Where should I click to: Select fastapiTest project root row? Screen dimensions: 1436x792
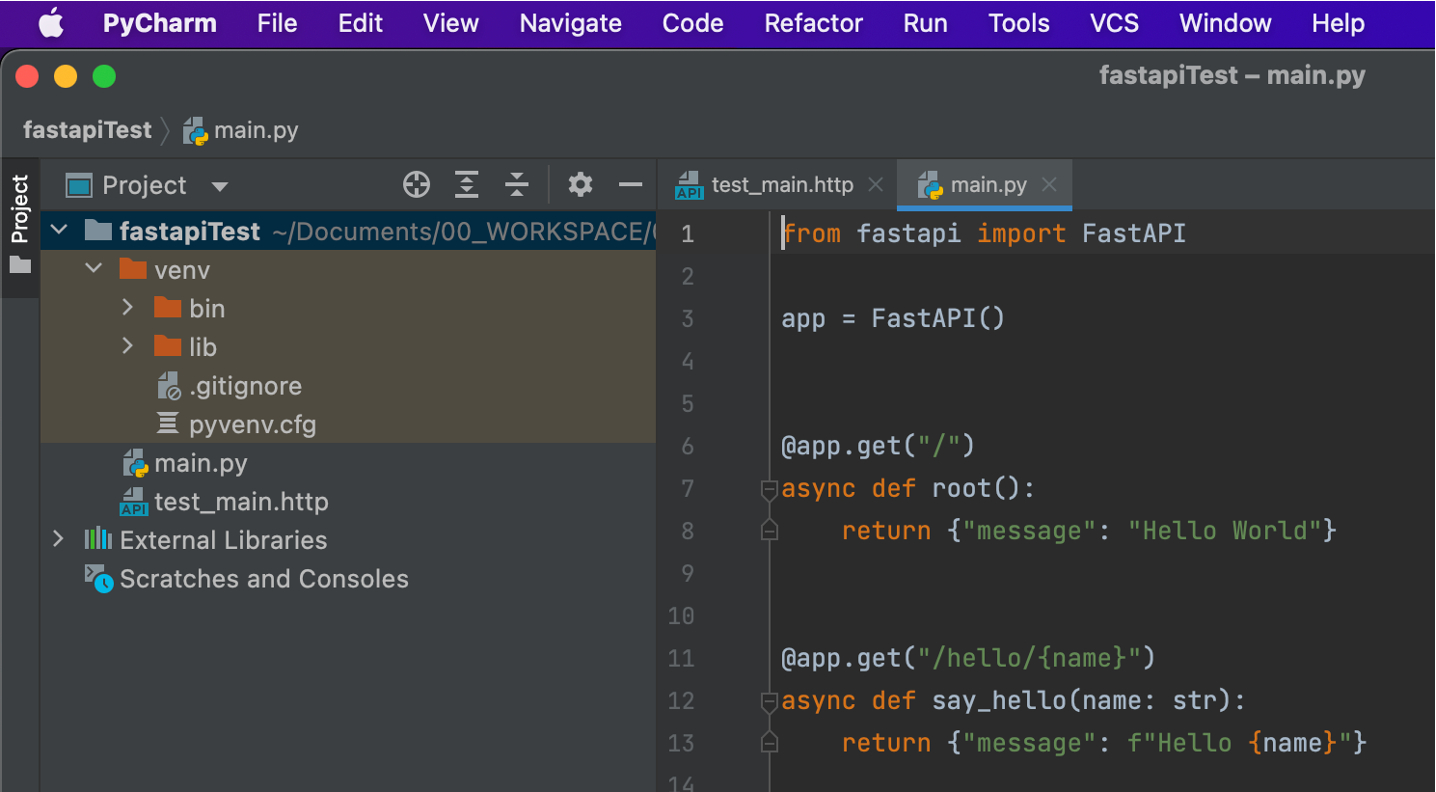pyautogui.click(x=348, y=231)
